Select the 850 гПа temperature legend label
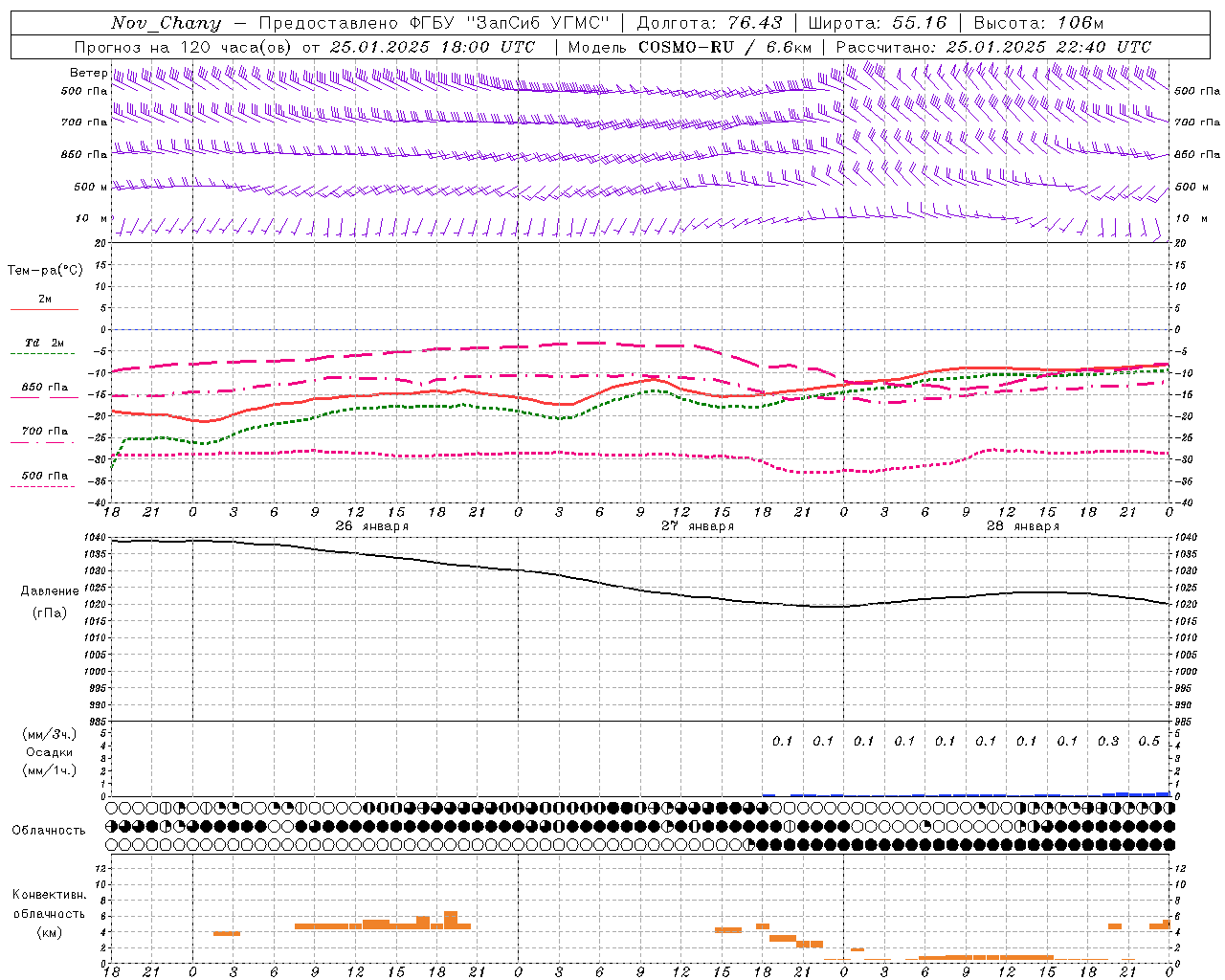 coord(44,388)
